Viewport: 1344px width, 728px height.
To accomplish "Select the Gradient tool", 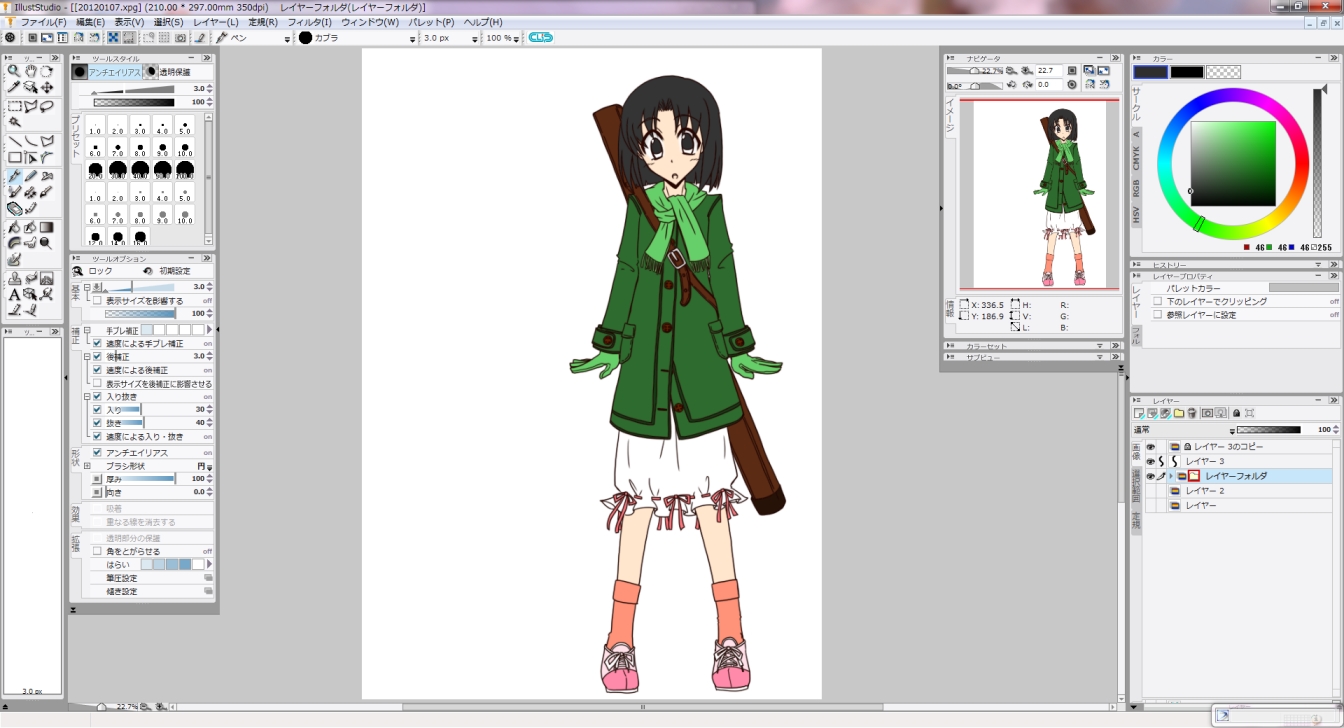I will coord(46,227).
